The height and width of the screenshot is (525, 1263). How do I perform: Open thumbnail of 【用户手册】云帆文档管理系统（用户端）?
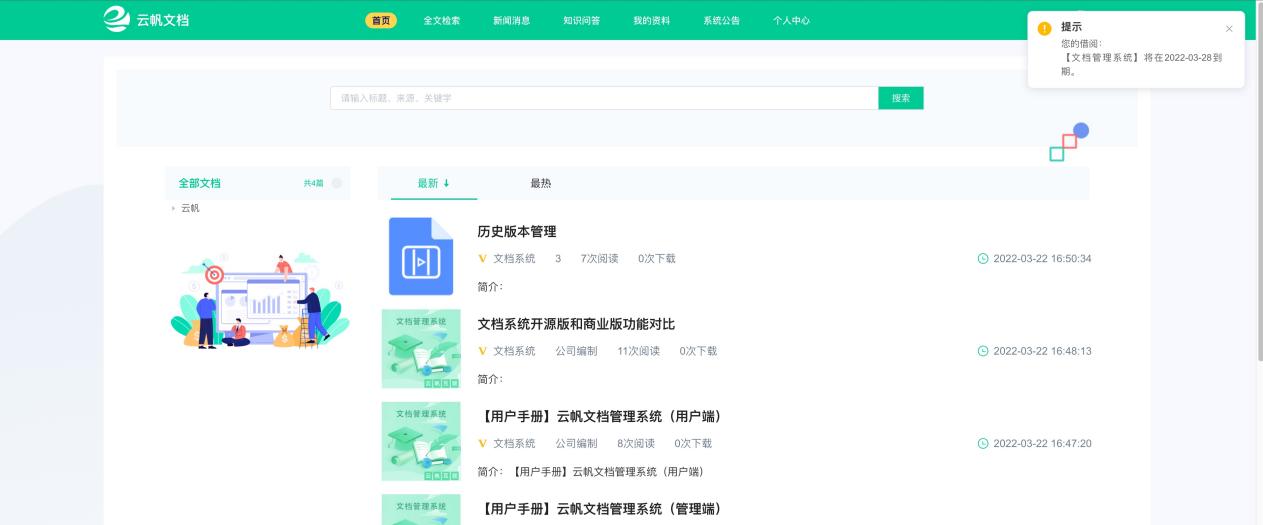421,441
